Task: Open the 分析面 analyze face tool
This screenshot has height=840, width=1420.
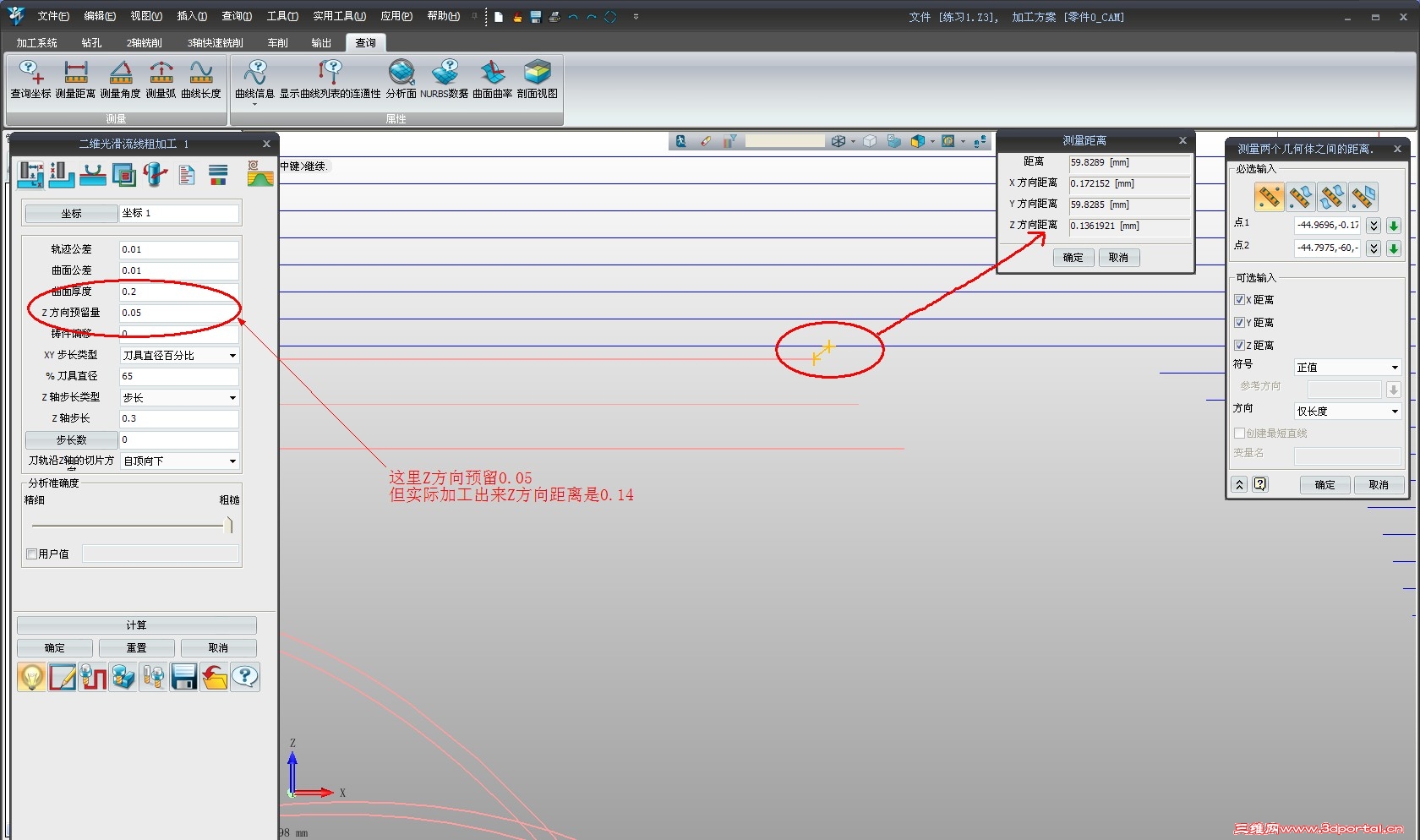Action: point(401,79)
